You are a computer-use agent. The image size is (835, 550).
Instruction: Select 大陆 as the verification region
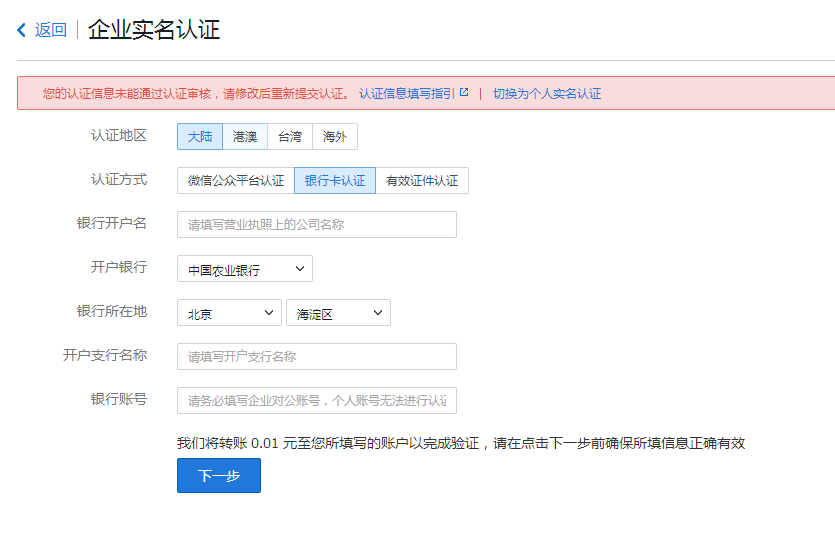pos(200,137)
